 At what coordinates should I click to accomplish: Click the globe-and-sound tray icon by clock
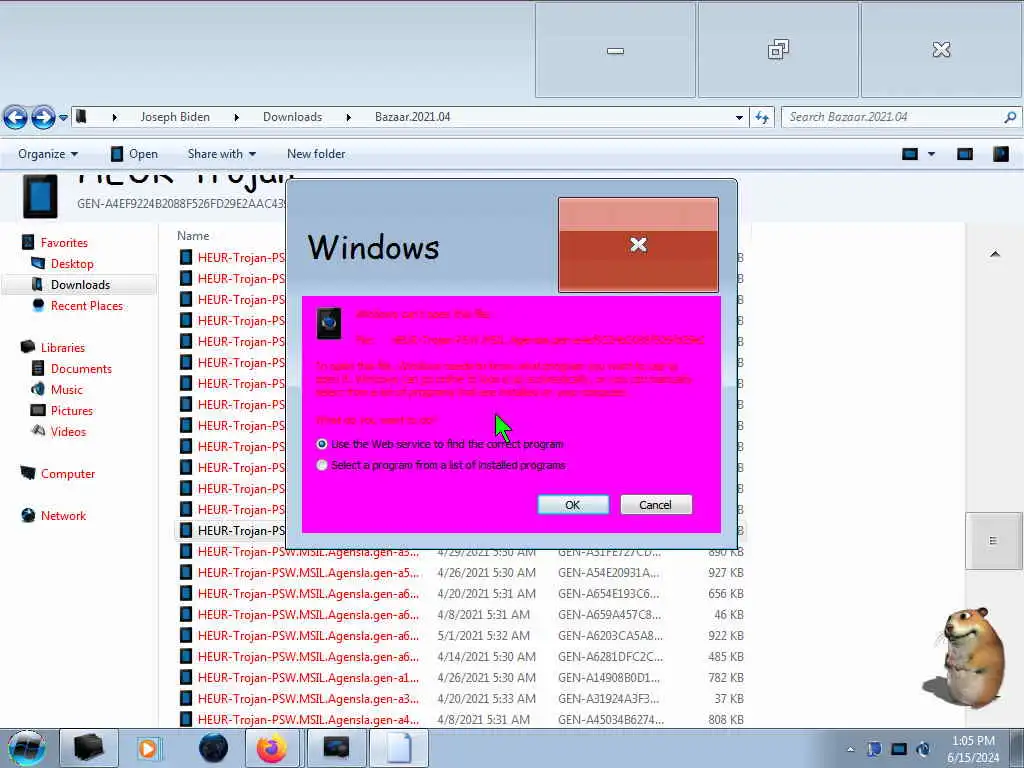coord(923,749)
